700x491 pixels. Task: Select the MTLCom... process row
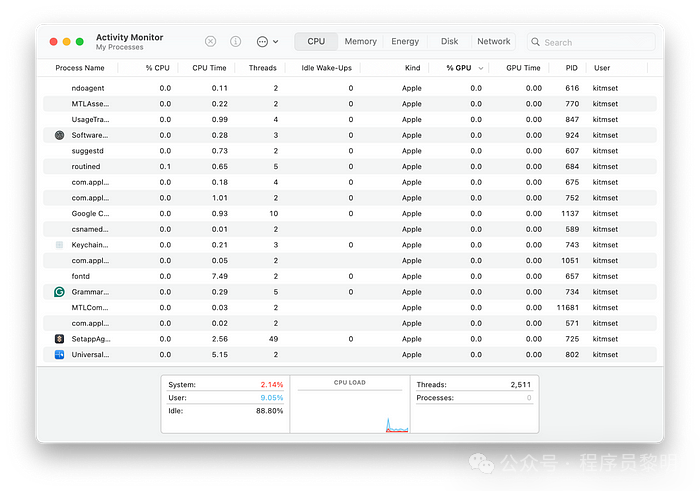click(x=350, y=308)
